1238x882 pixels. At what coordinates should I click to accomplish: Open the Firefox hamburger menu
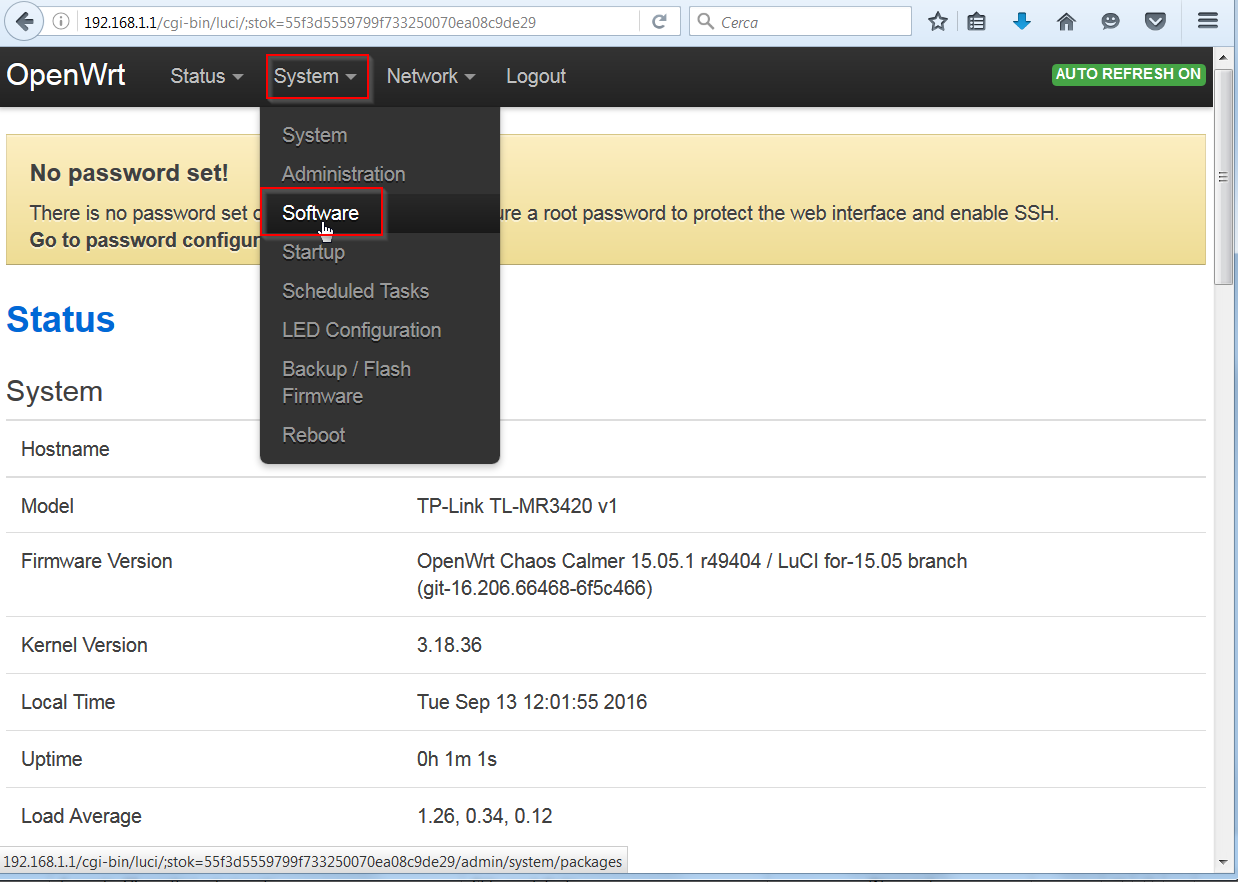pos(1207,21)
